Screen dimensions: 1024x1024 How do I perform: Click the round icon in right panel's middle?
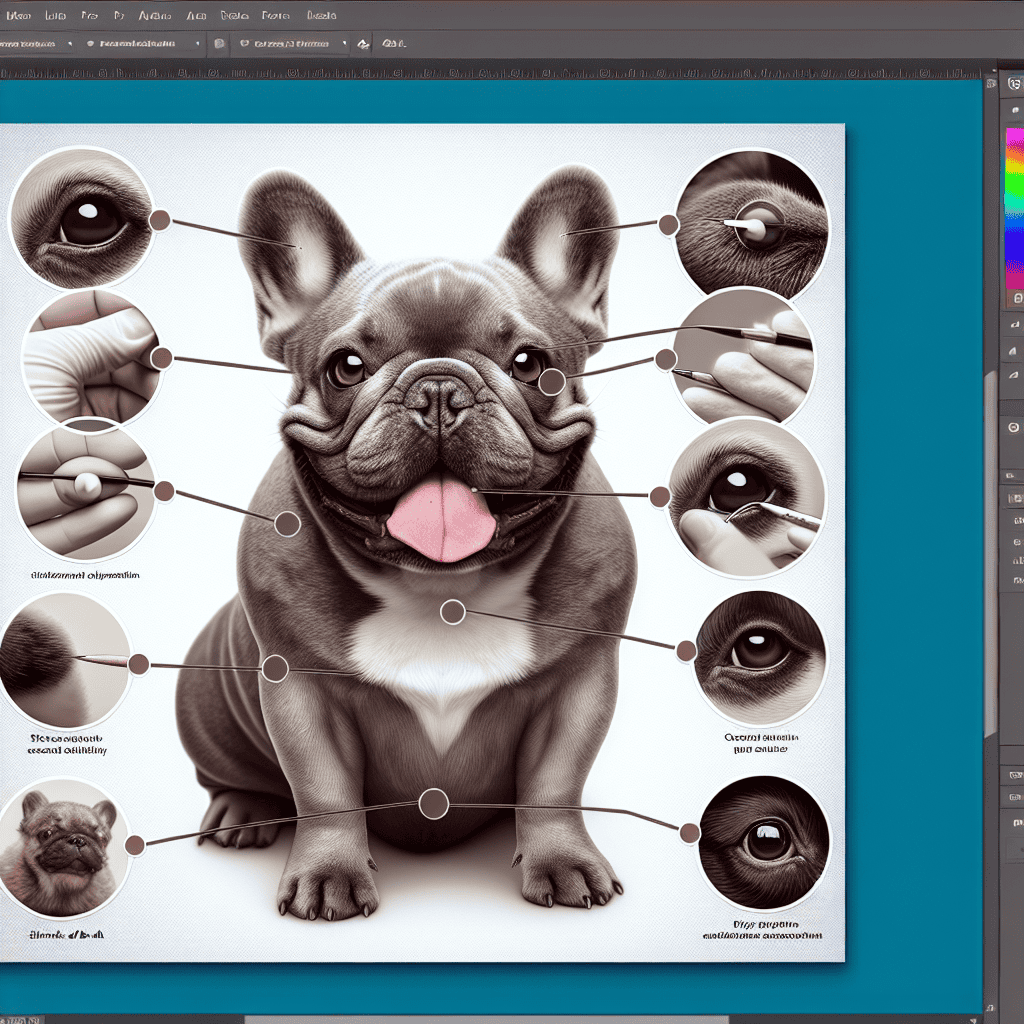pyautogui.click(x=1014, y=428)
